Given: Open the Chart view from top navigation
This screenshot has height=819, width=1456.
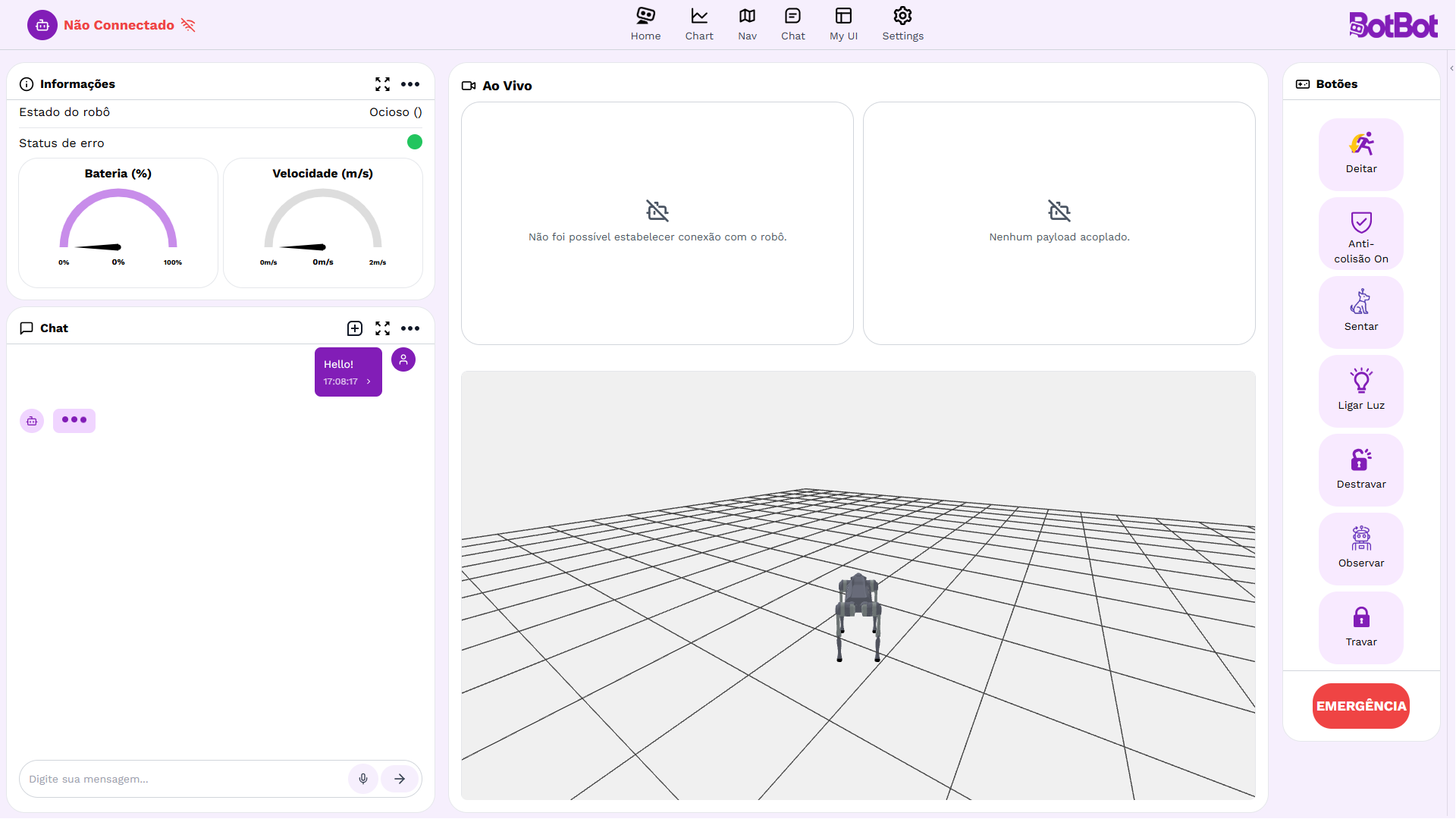Looking at the screenshot, I should [698, 24].
